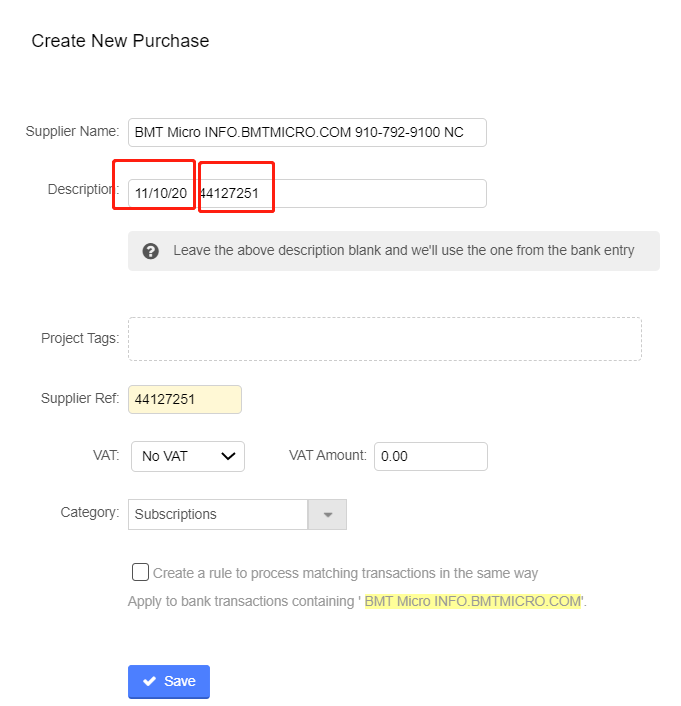This screenshot has width=681, height=706.
Task: Click the 'Leave the above description blank' hint
Action: 403,250
